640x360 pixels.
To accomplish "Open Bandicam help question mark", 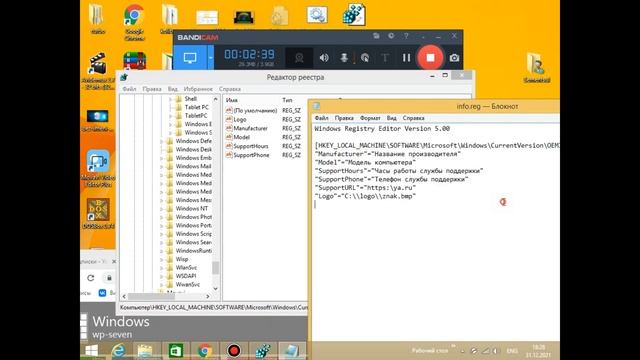I will 406,36.
